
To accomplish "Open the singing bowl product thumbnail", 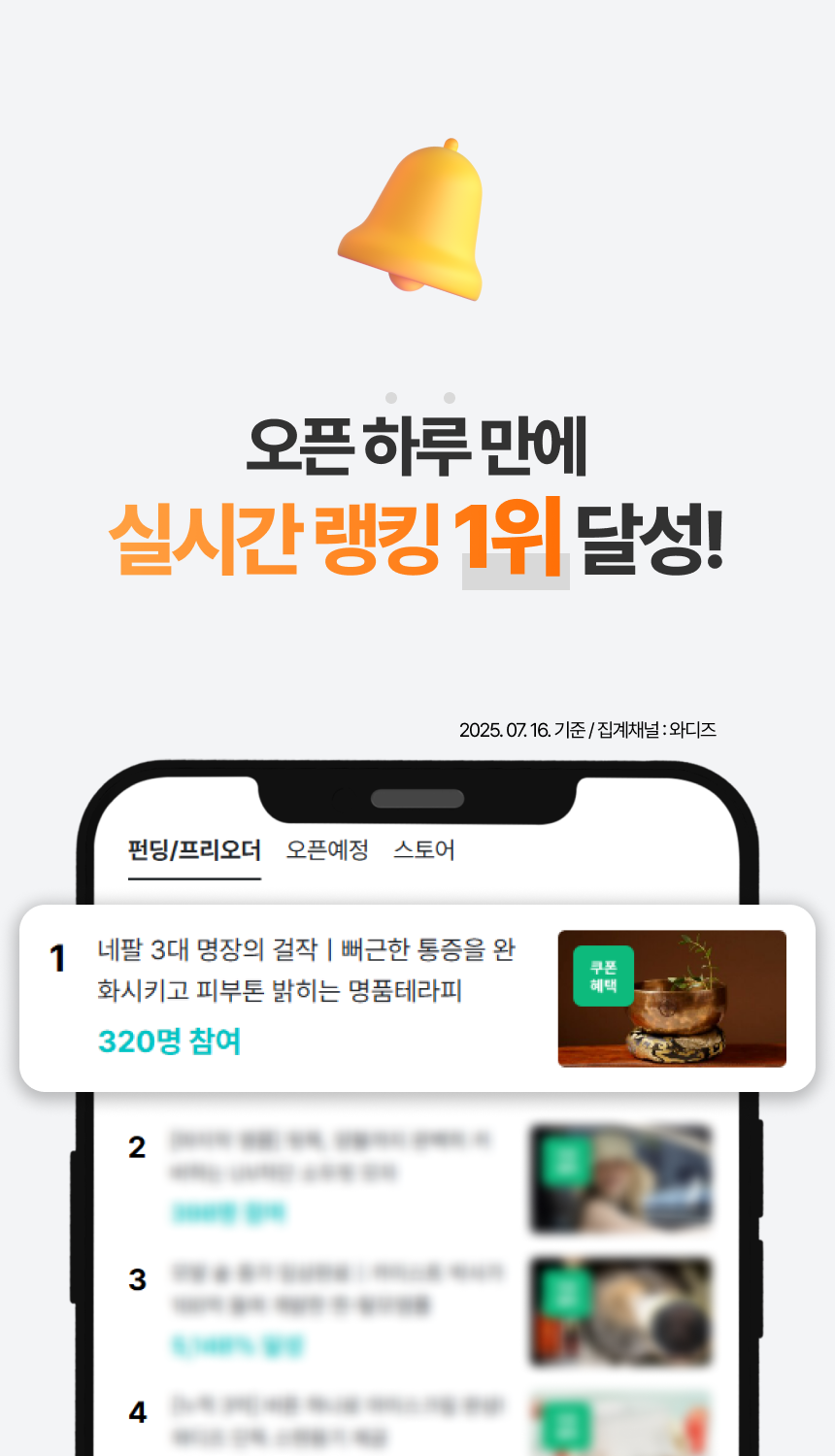I will 672,999.
